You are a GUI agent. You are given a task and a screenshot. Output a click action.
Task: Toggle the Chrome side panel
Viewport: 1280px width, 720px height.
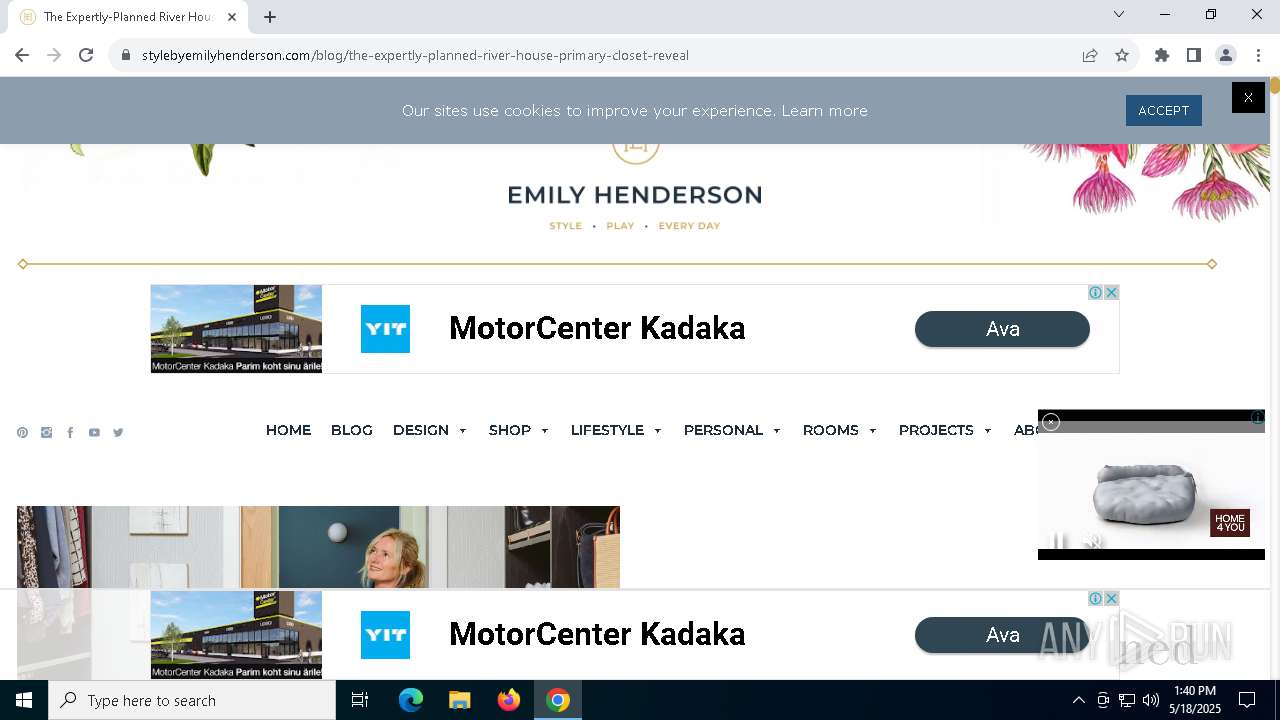pyautogui.click(x=1194, y=55)
